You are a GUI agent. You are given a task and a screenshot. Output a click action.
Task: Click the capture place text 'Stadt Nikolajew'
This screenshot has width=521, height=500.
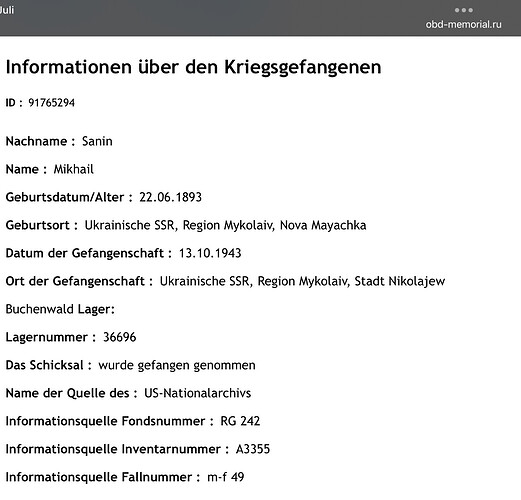pos(400,281)
